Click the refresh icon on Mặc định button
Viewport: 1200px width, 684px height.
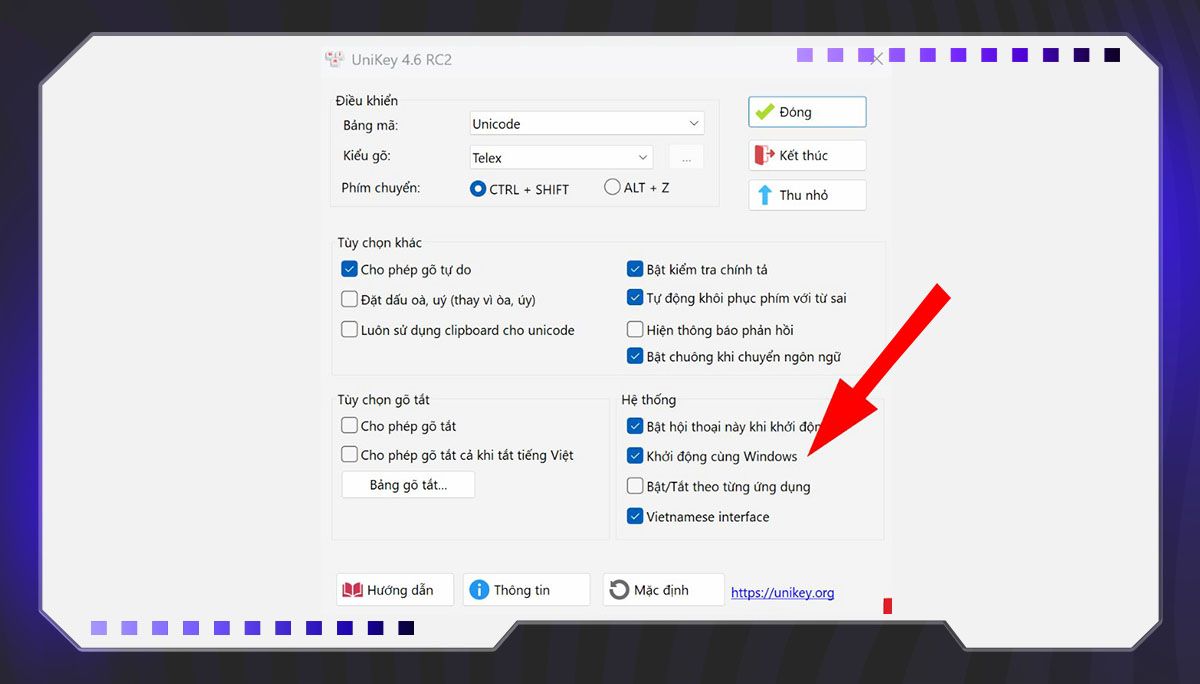point(622,589)
